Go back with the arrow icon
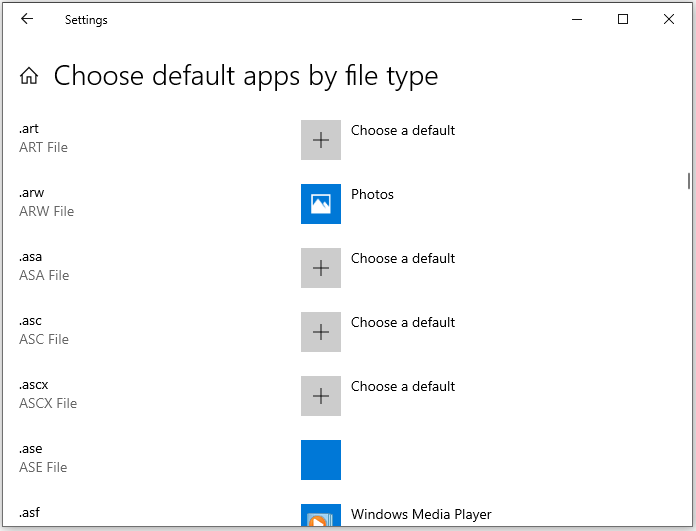The image size is (696, 531). 27,19
